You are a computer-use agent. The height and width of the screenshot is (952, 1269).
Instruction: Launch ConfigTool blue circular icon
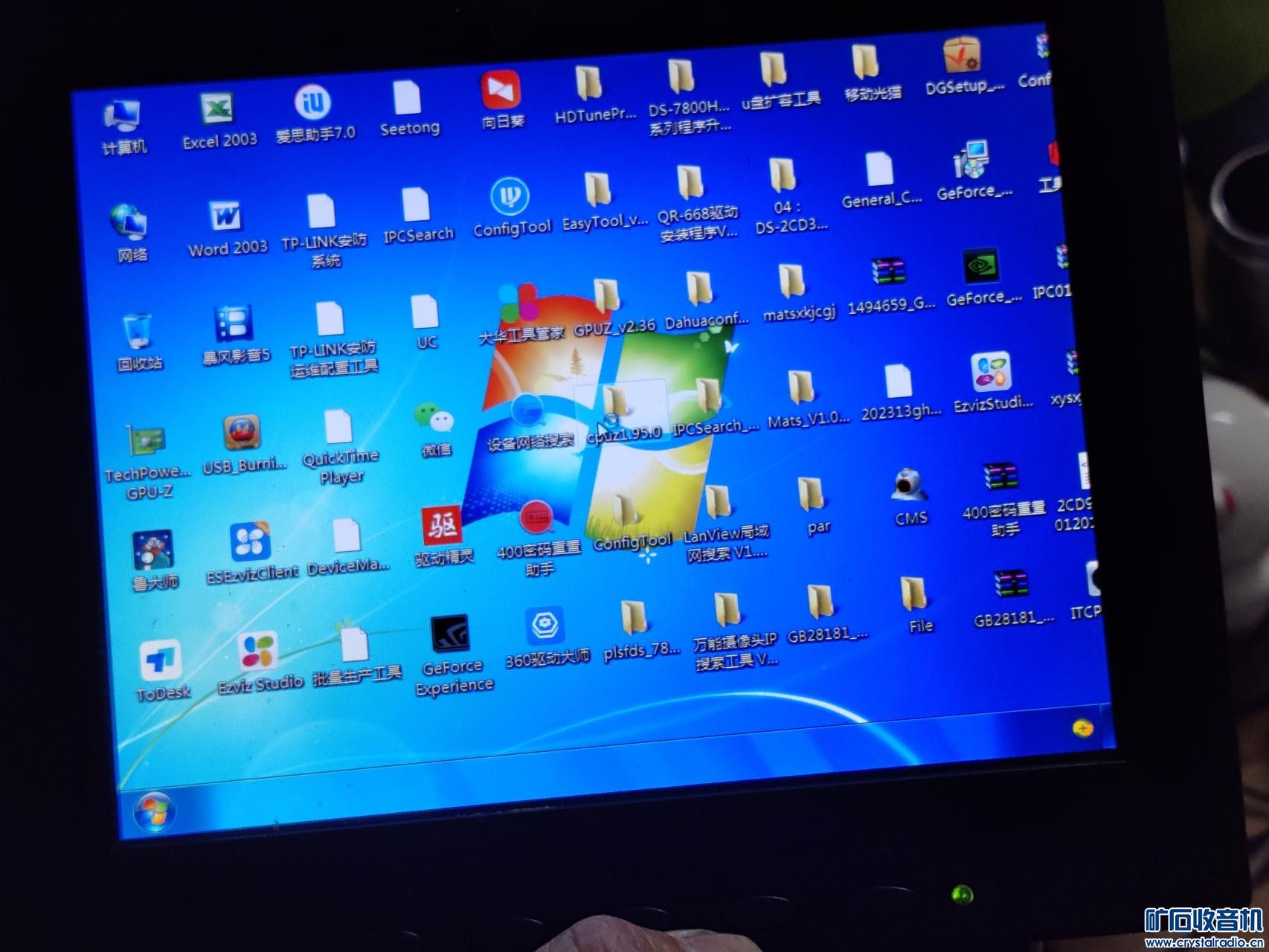point(510,198)
